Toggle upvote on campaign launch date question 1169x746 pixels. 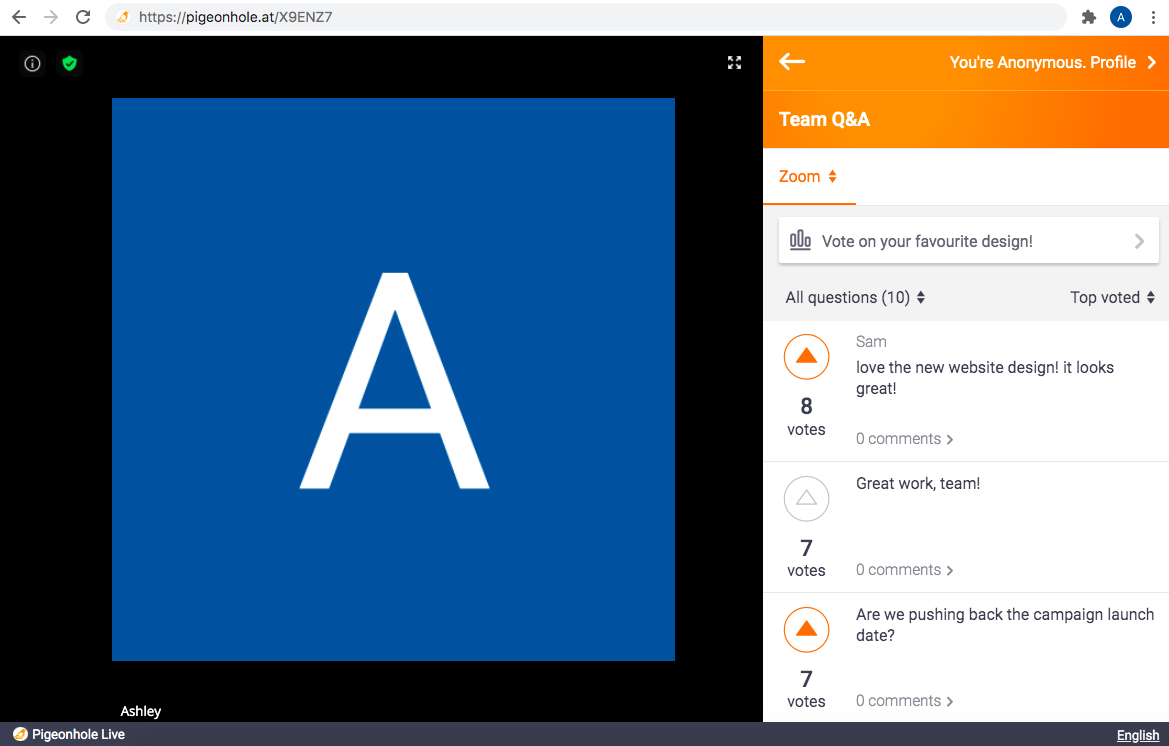click(x=806, y=630)
